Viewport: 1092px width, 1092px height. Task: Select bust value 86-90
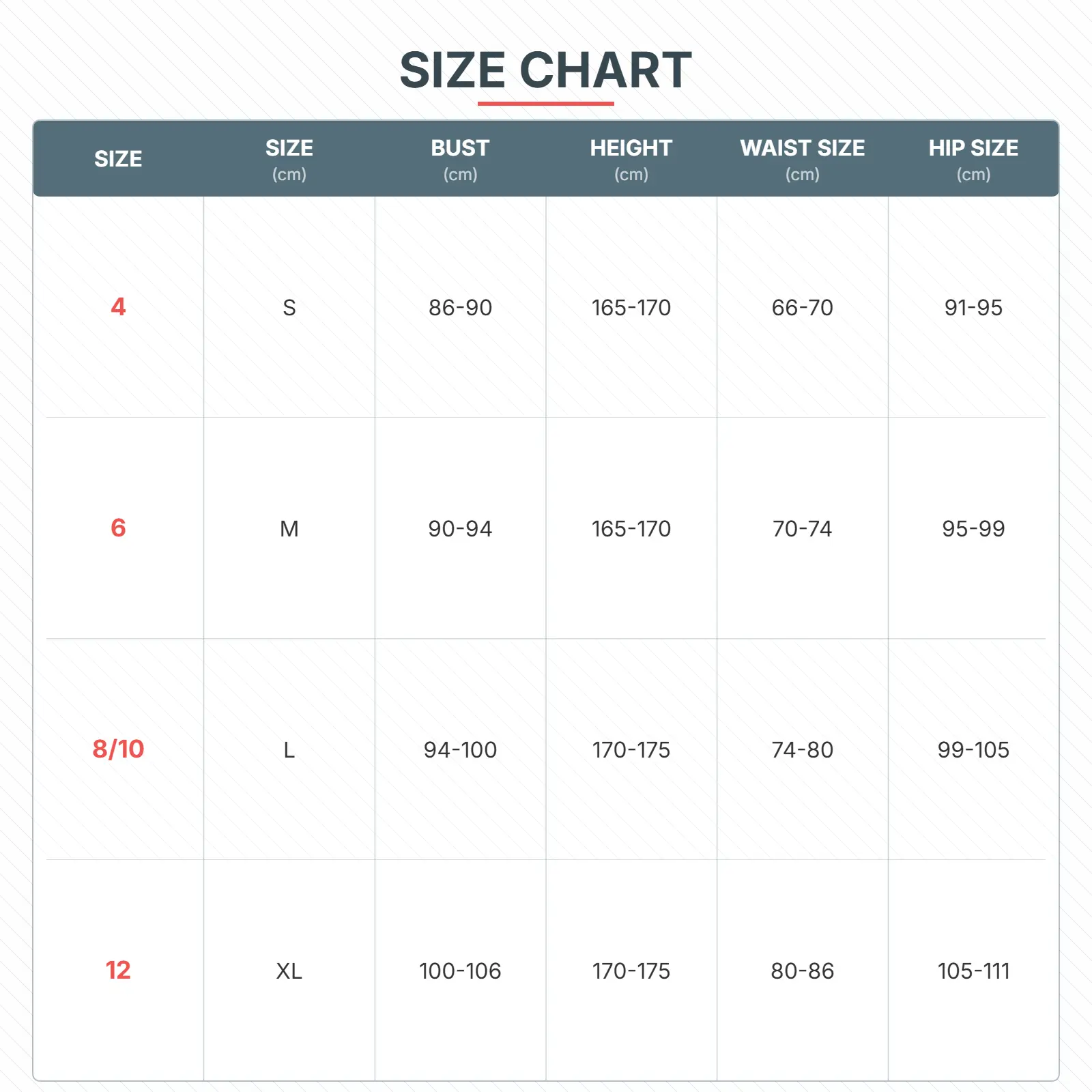pyautogui.click(x=460, y=307)
